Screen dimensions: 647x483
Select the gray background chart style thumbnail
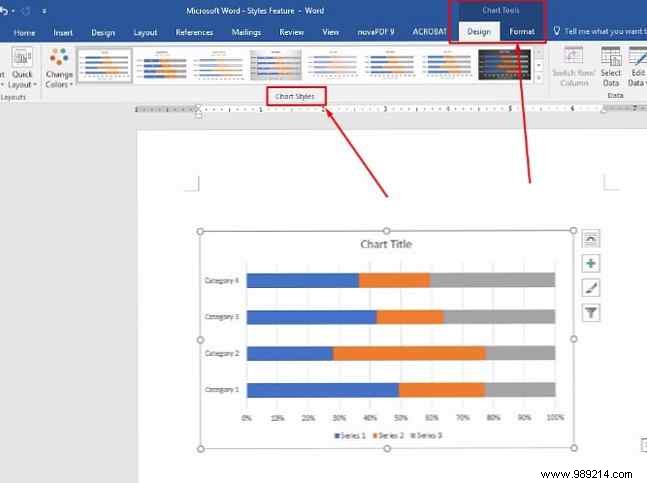click(x=276, y=65)
